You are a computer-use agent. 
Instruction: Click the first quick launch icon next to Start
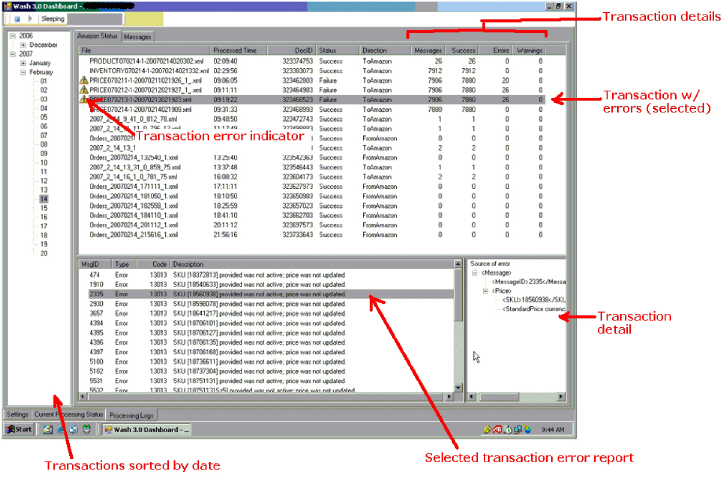tap(48, 429)
